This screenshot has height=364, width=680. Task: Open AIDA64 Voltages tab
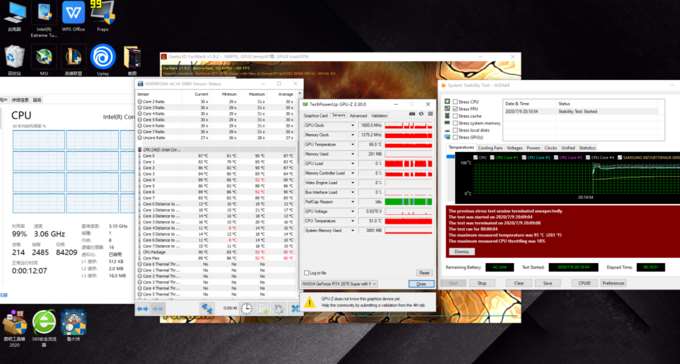pyautogui.click(x=514, y=148)
